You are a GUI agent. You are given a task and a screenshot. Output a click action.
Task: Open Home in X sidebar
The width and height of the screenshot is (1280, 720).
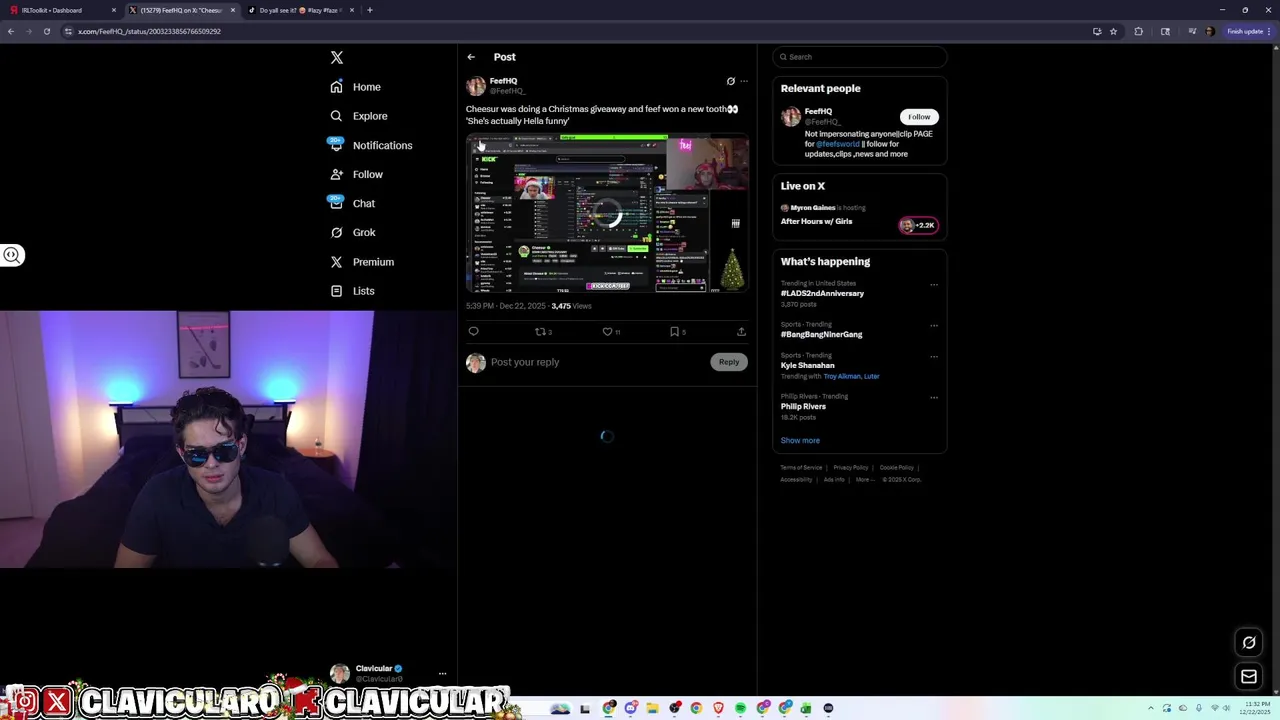[355, 87]
